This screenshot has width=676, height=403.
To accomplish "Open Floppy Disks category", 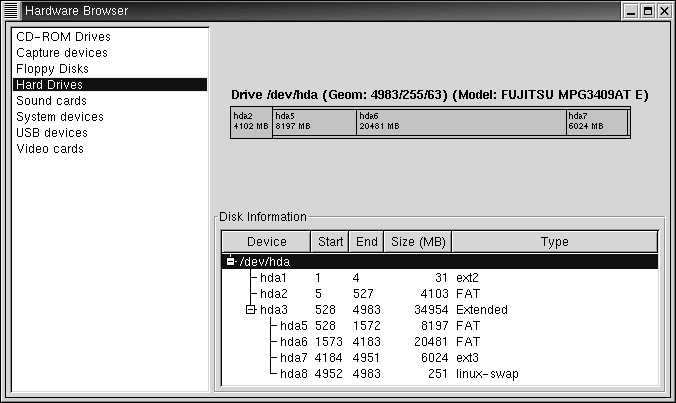I will point(52,69).
